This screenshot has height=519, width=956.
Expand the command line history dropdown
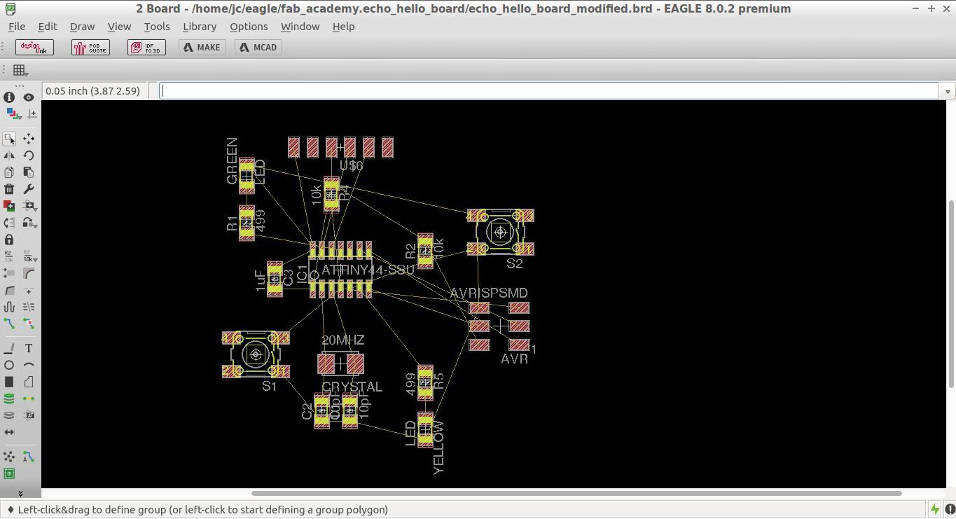[947, 91]
